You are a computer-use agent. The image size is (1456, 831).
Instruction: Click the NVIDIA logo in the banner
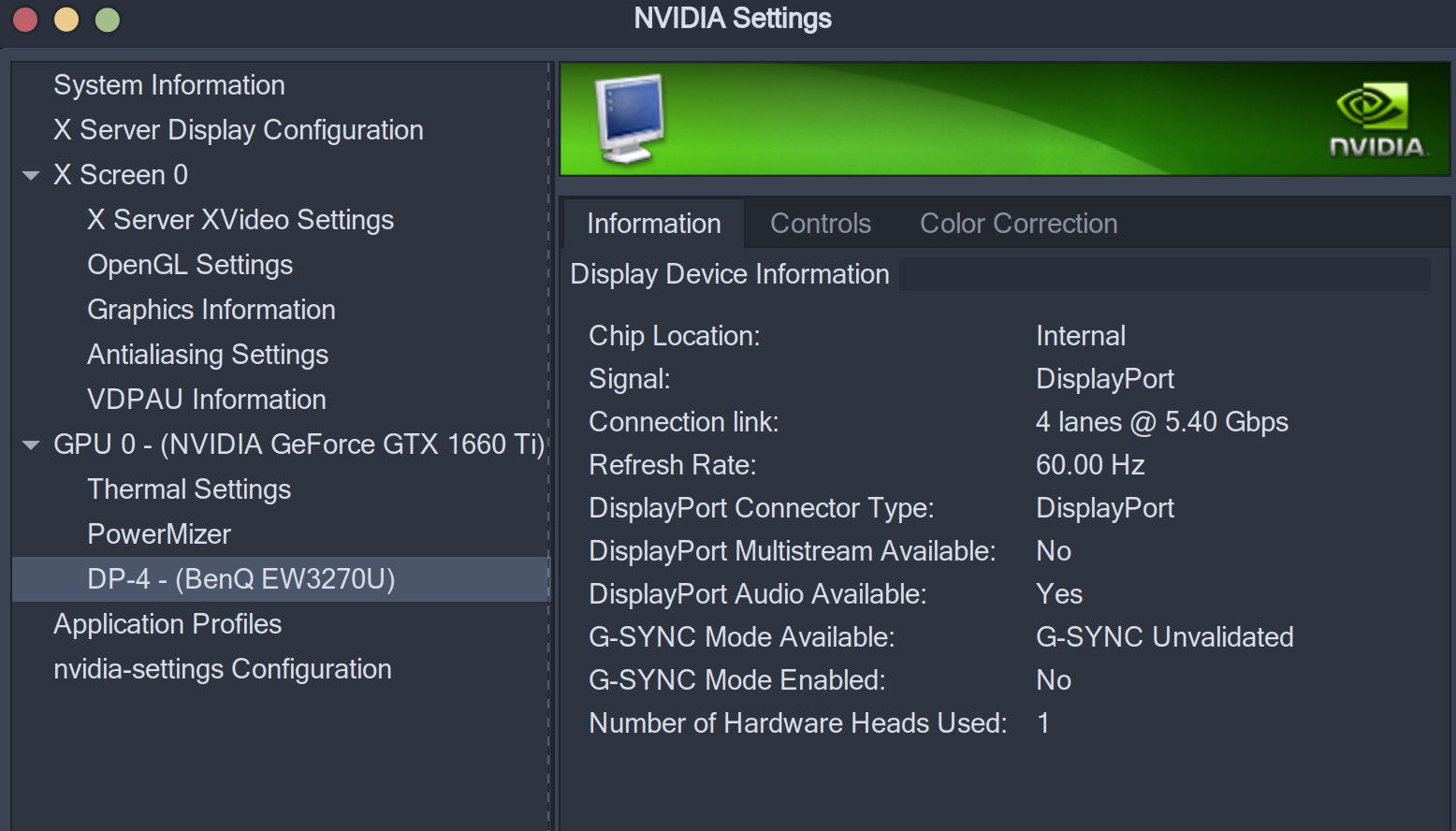click(x=1377, y=121)
